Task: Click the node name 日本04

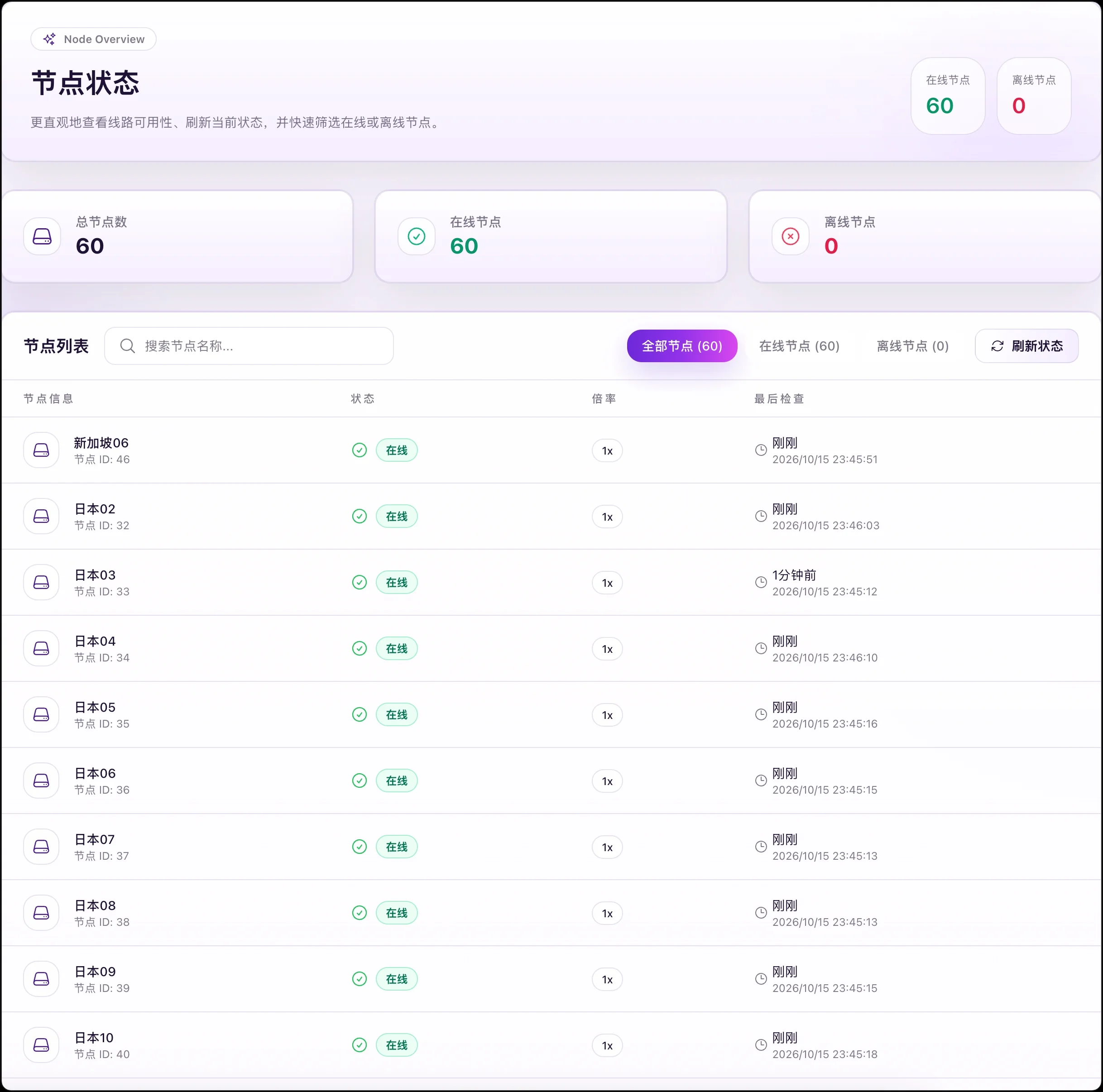Action: [96, 641]
